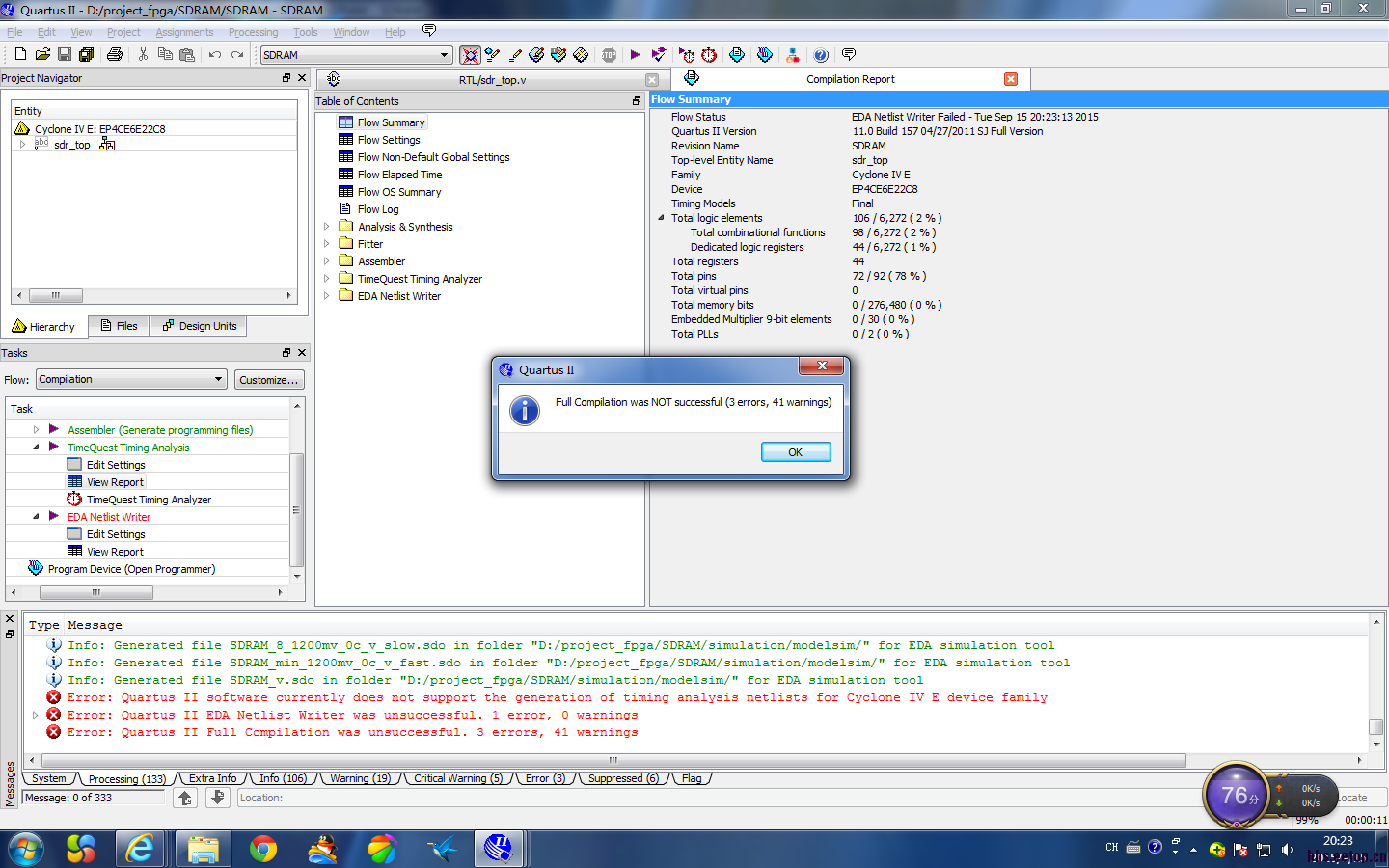Redo the action via toolbar

pyautogui.click(x=237, y=55)
